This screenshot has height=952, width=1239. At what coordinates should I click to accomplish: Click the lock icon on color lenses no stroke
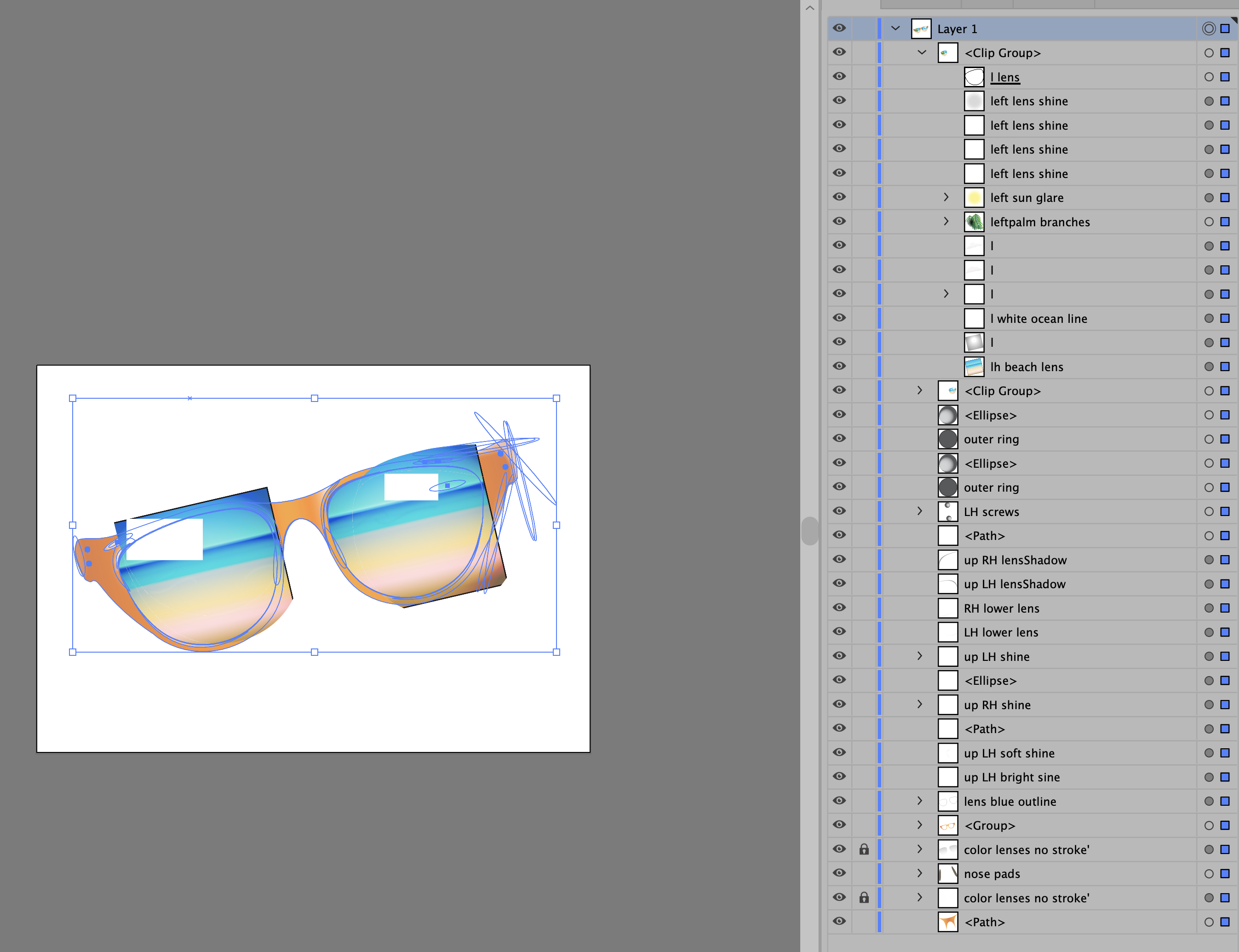click(x=862, y=849)
